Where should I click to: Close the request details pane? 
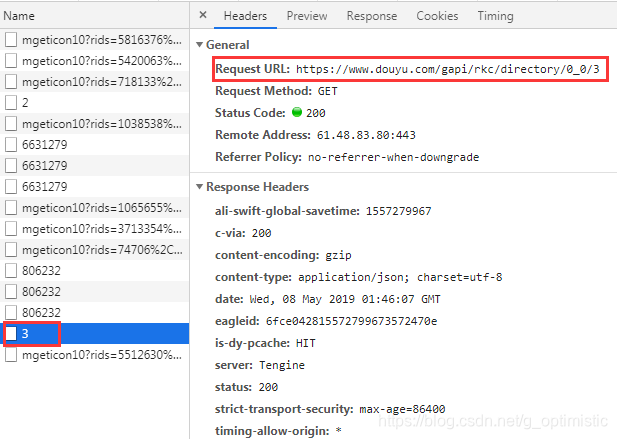point(203,15)
